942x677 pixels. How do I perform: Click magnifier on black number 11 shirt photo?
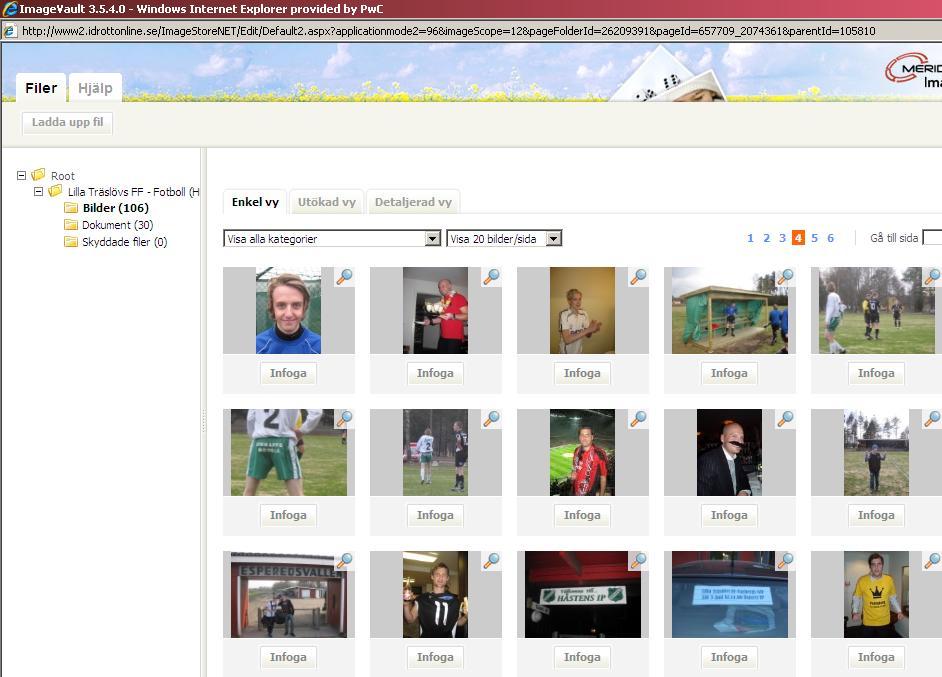point(492,560)
